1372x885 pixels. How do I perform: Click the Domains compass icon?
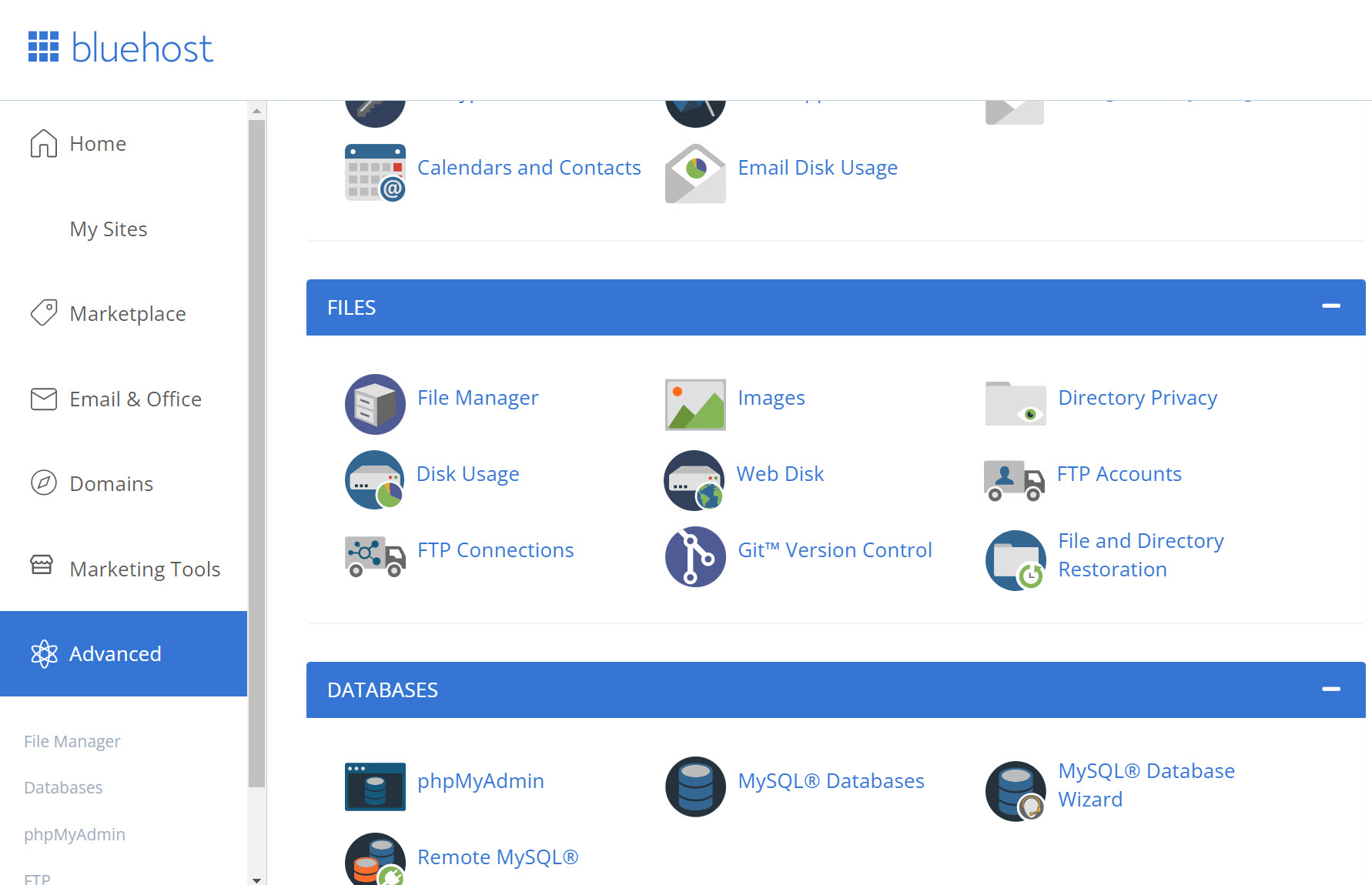point(44,483)
